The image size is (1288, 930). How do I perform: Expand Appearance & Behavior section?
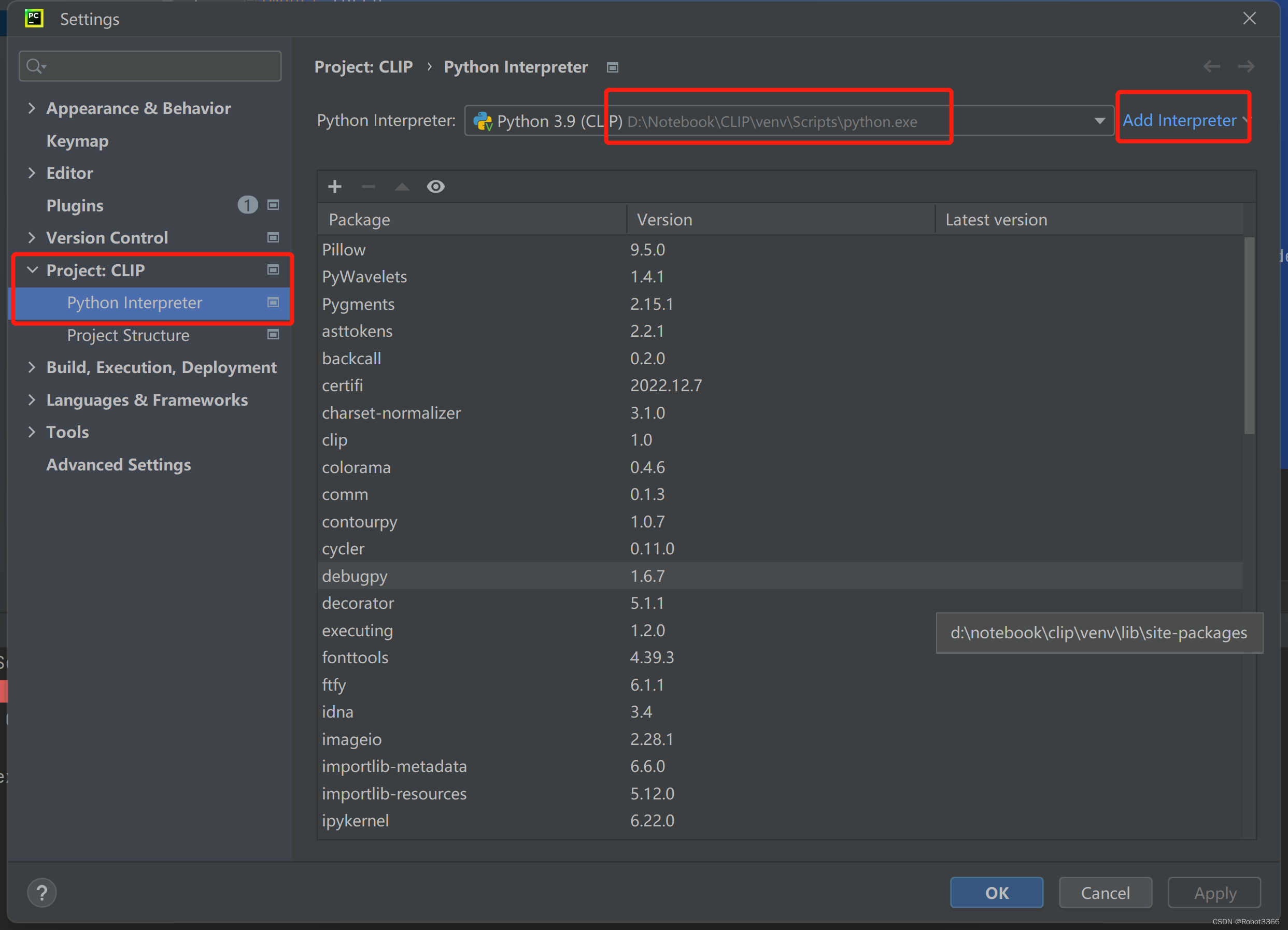click(x=32, y=108)
